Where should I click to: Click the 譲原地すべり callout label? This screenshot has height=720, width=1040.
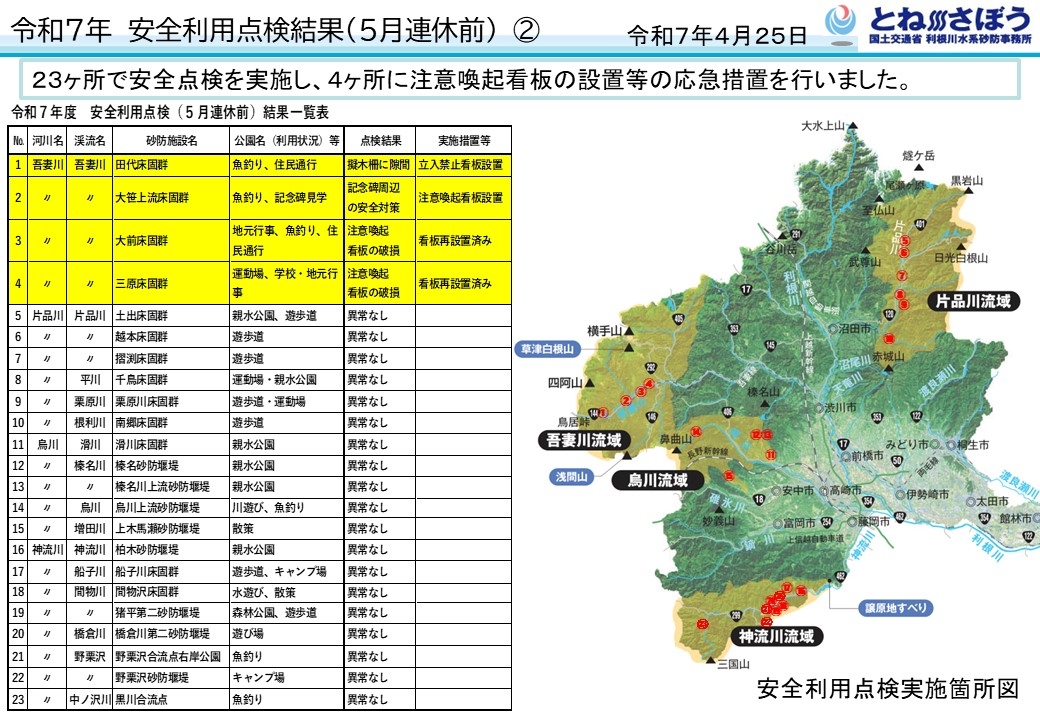[x=896, y=608]
